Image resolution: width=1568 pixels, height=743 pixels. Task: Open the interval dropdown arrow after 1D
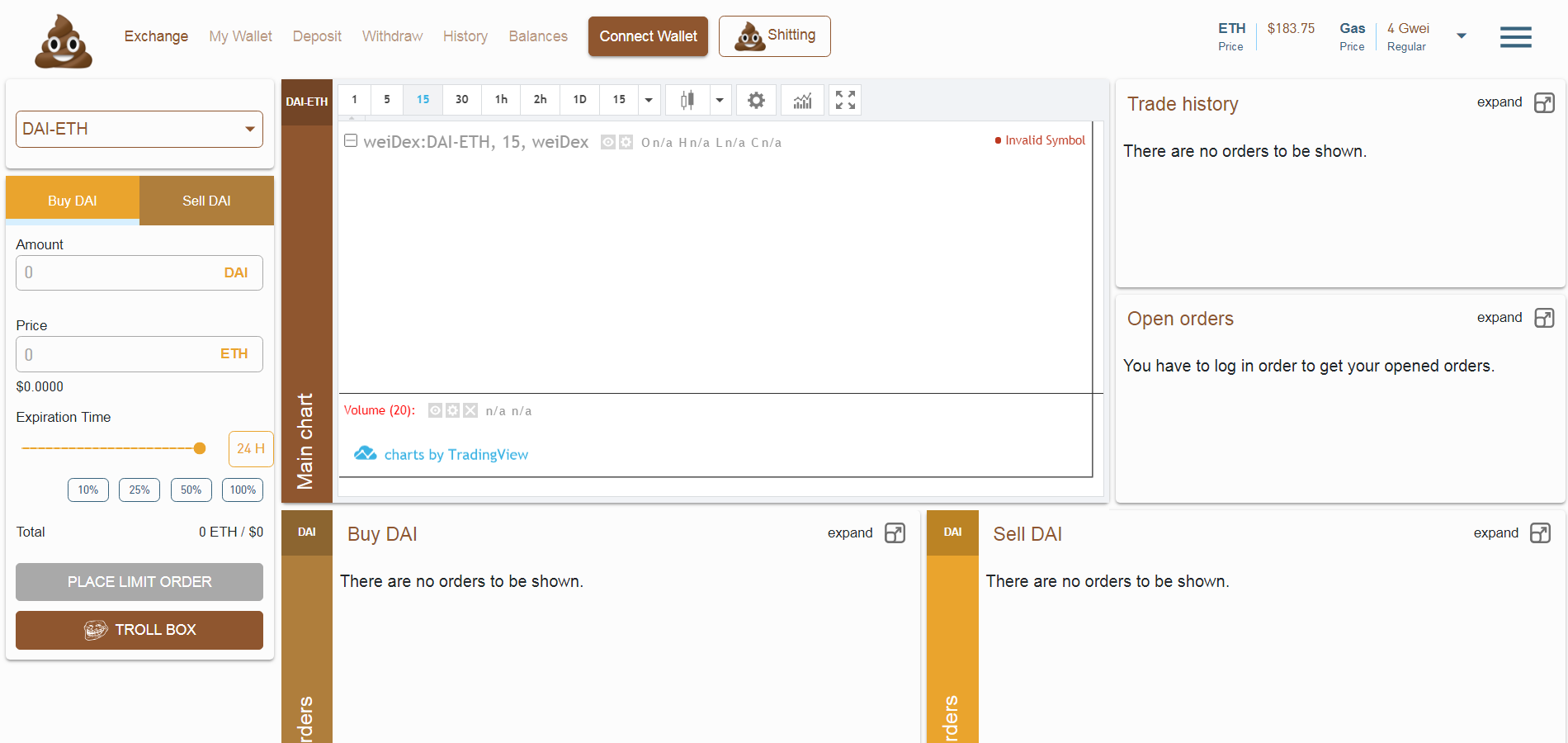tap(649, 100)
